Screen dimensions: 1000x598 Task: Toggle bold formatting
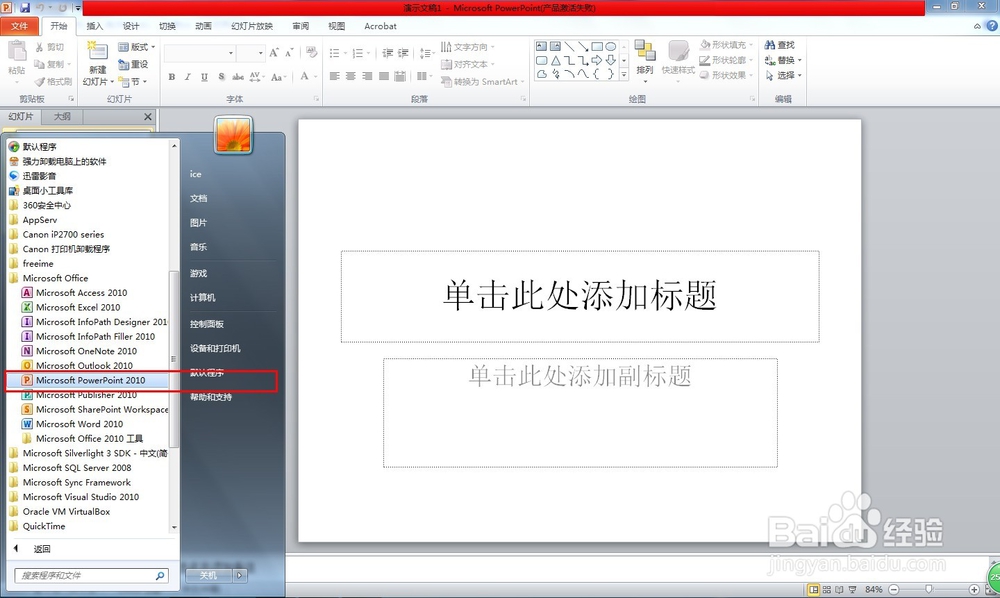coord(172,77)
